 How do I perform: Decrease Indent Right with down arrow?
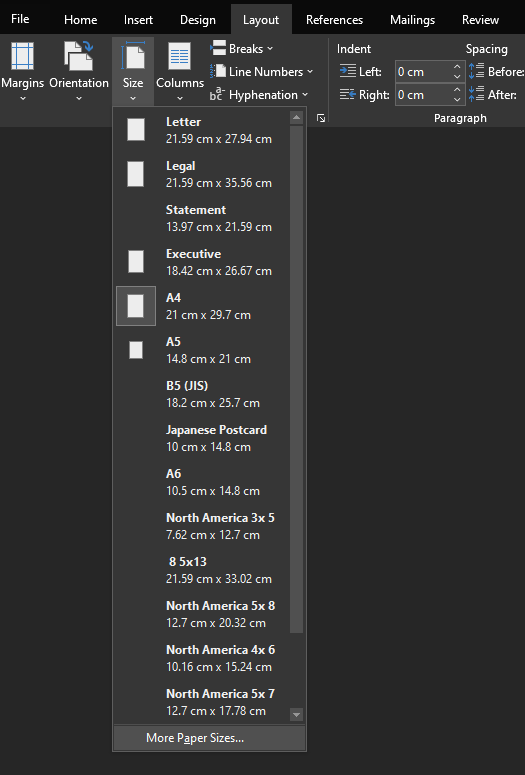click(x=457, y=100)
